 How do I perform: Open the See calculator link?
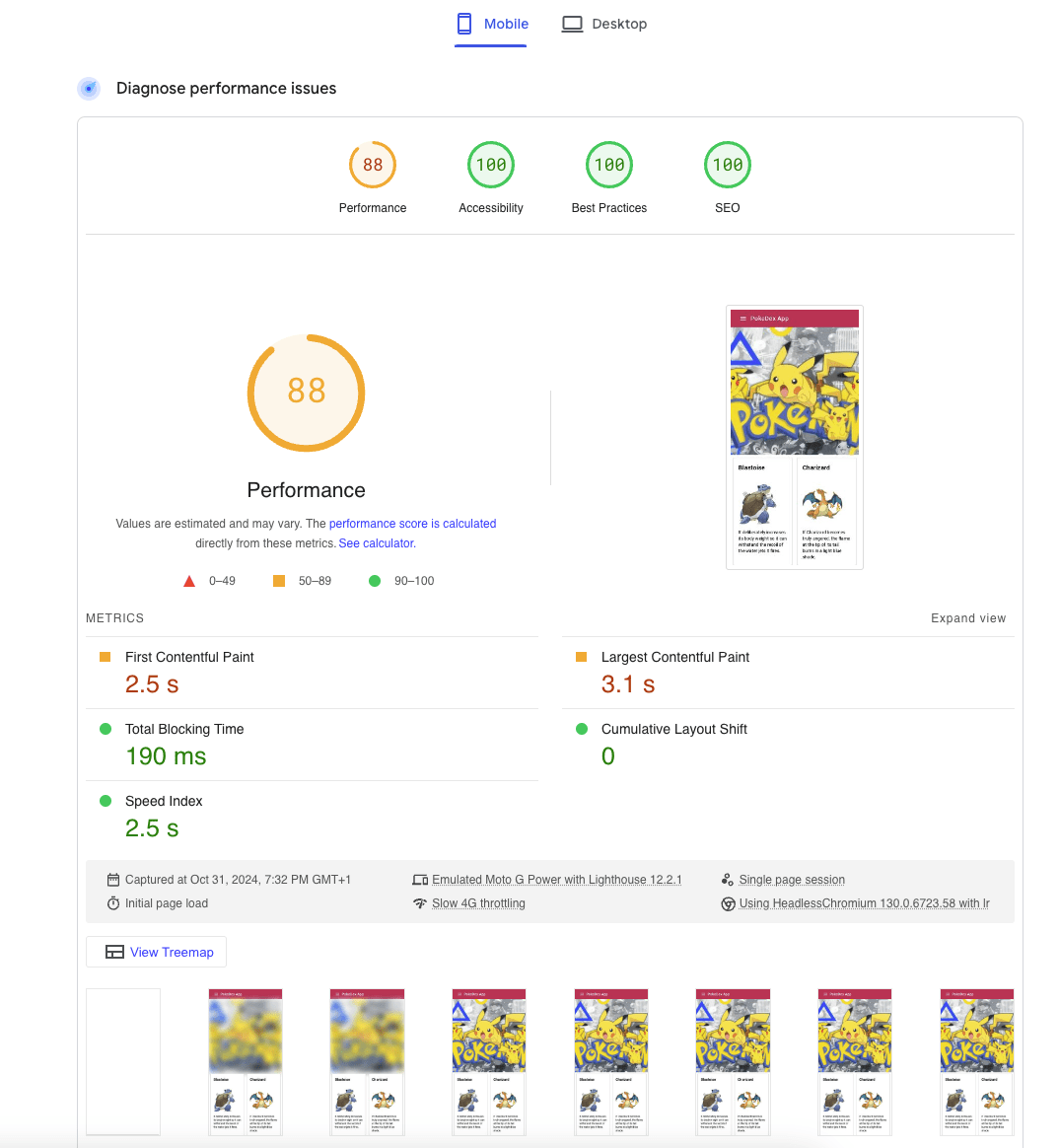[x=377, y=543]
